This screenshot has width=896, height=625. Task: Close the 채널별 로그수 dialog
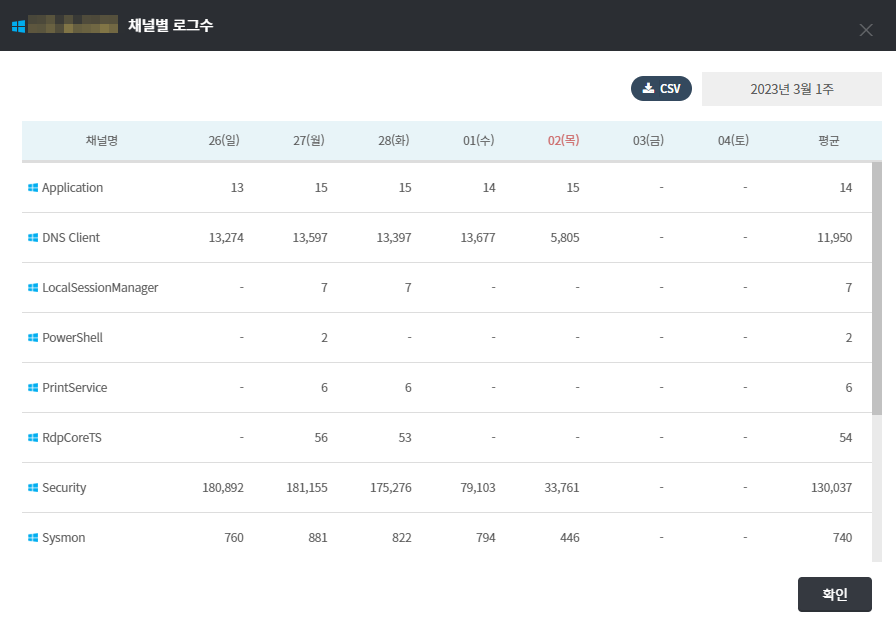point(866,30)
